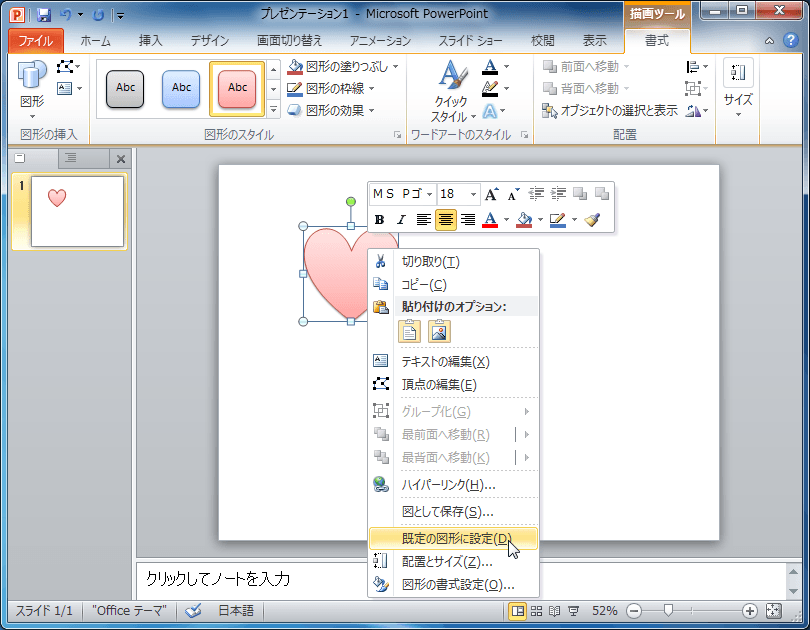Click the ribbon text fill A icon

point(490,67)
